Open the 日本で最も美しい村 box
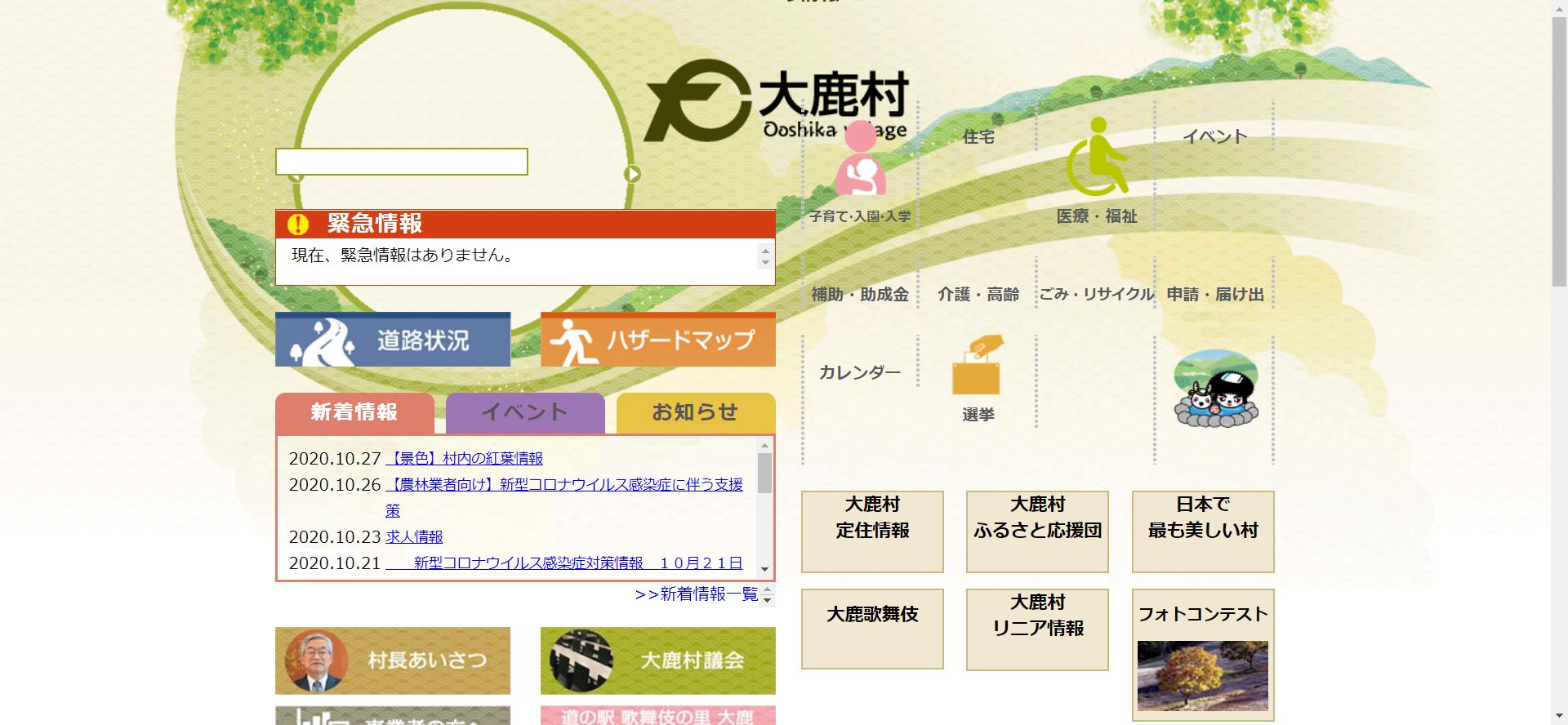Viewport: 1568px width, 725px height. 1203,532
